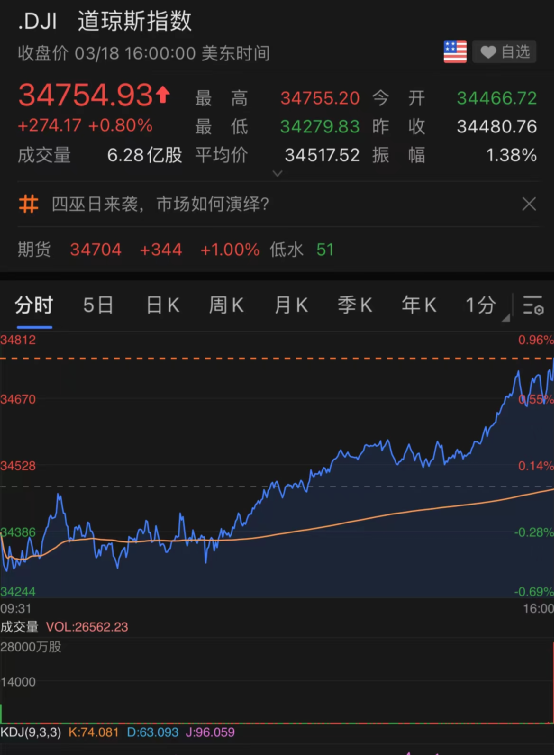Add DJI to watchlist with 自选 button
The width and height of the screenshot is (554, 755).
click(x=504, y=52)
